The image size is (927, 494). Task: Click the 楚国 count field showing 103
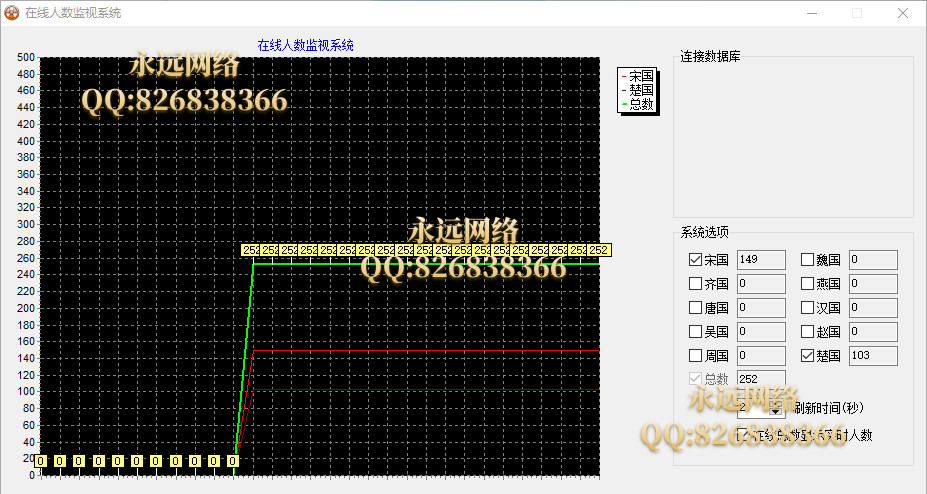pos(872,356)
